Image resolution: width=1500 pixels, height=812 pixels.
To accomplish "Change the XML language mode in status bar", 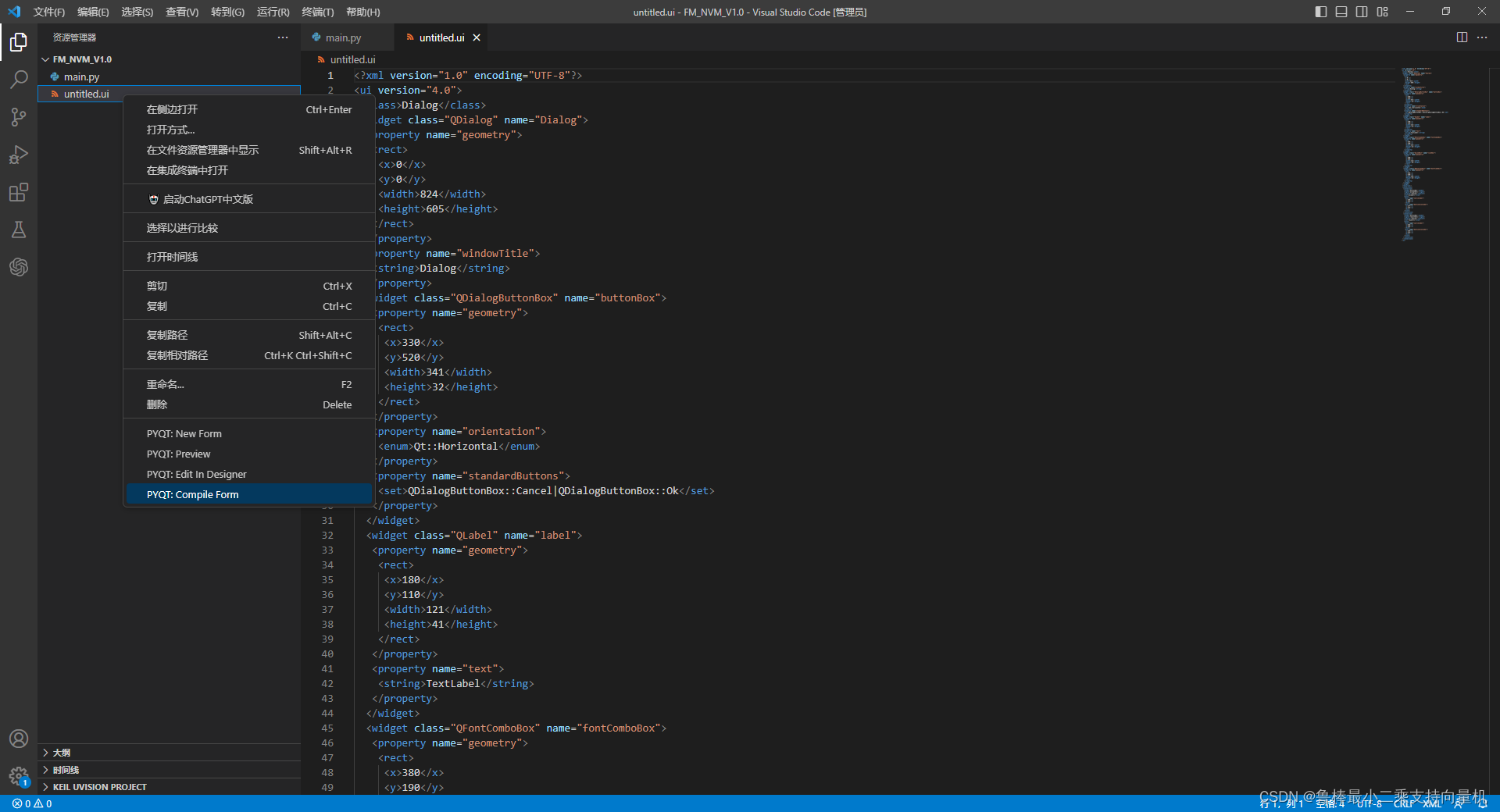I will (x=1431, y=803).
